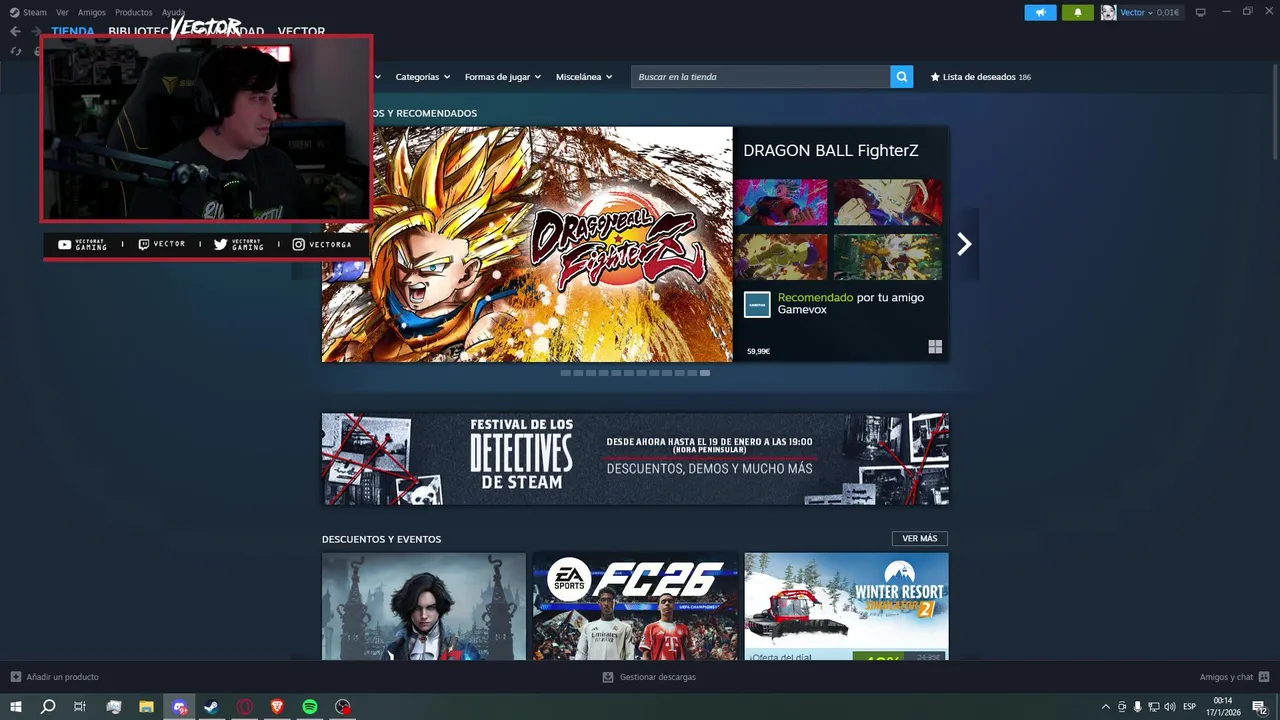Screen dimensions: 1280x720
Task: Click the 59,99€ price label
Action: point(758,352)
